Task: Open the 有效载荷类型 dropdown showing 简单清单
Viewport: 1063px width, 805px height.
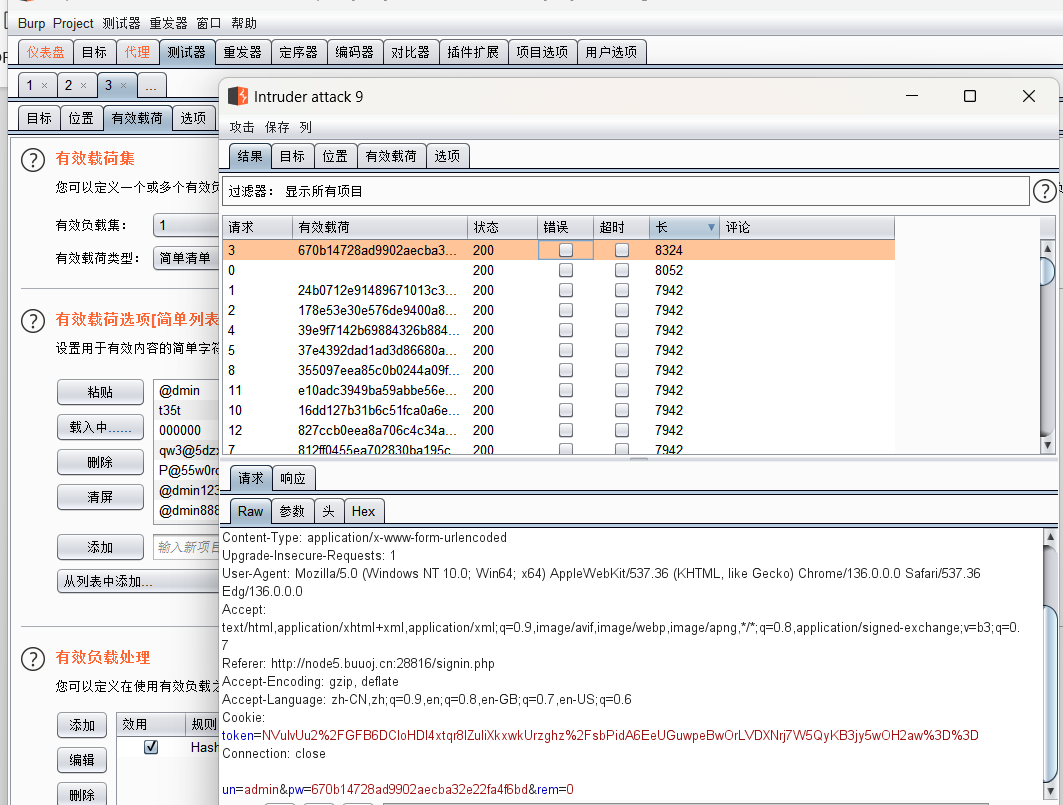Action: click(x=186, y=258)
